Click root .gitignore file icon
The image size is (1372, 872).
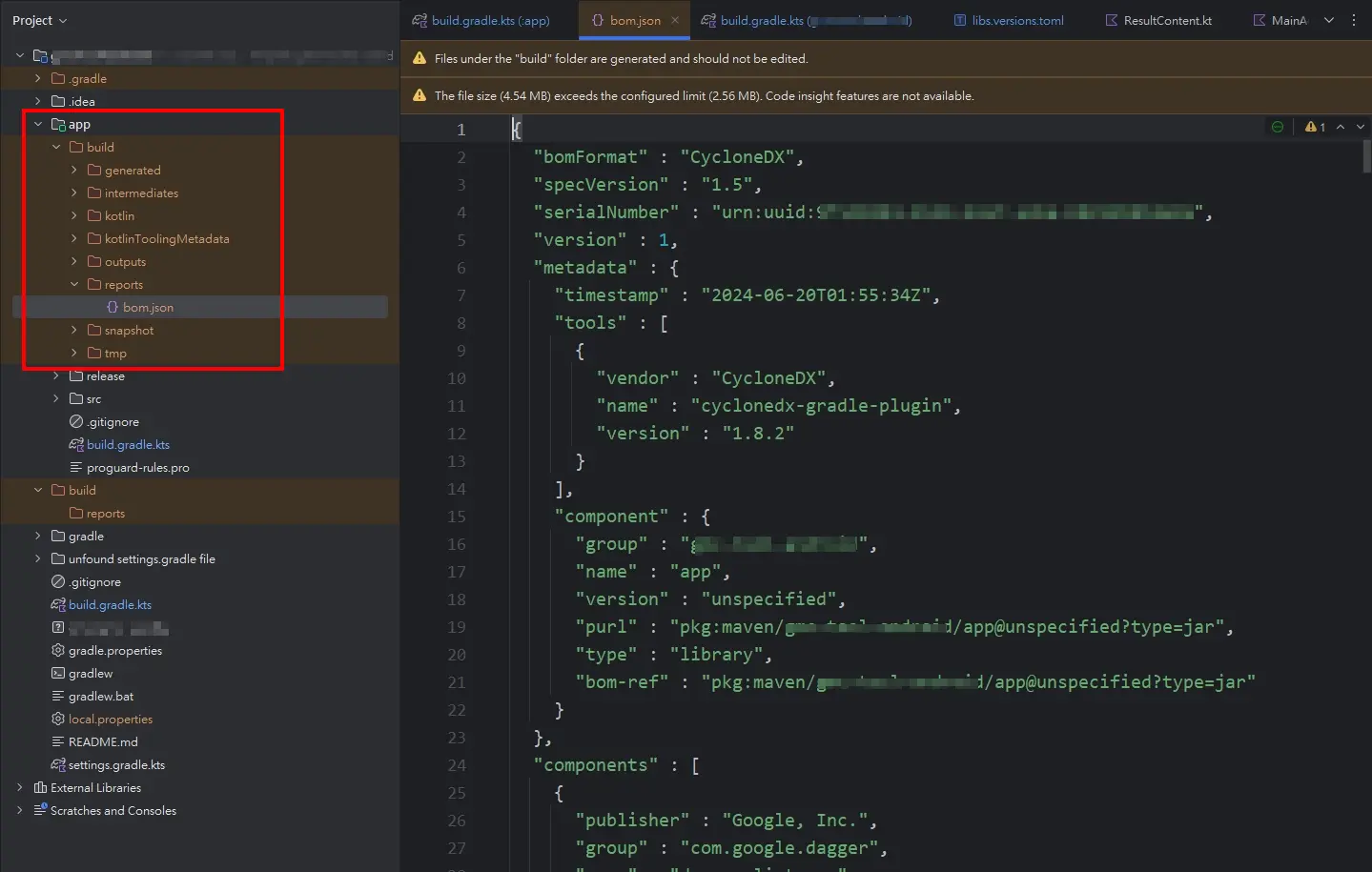tap(58, 581)
